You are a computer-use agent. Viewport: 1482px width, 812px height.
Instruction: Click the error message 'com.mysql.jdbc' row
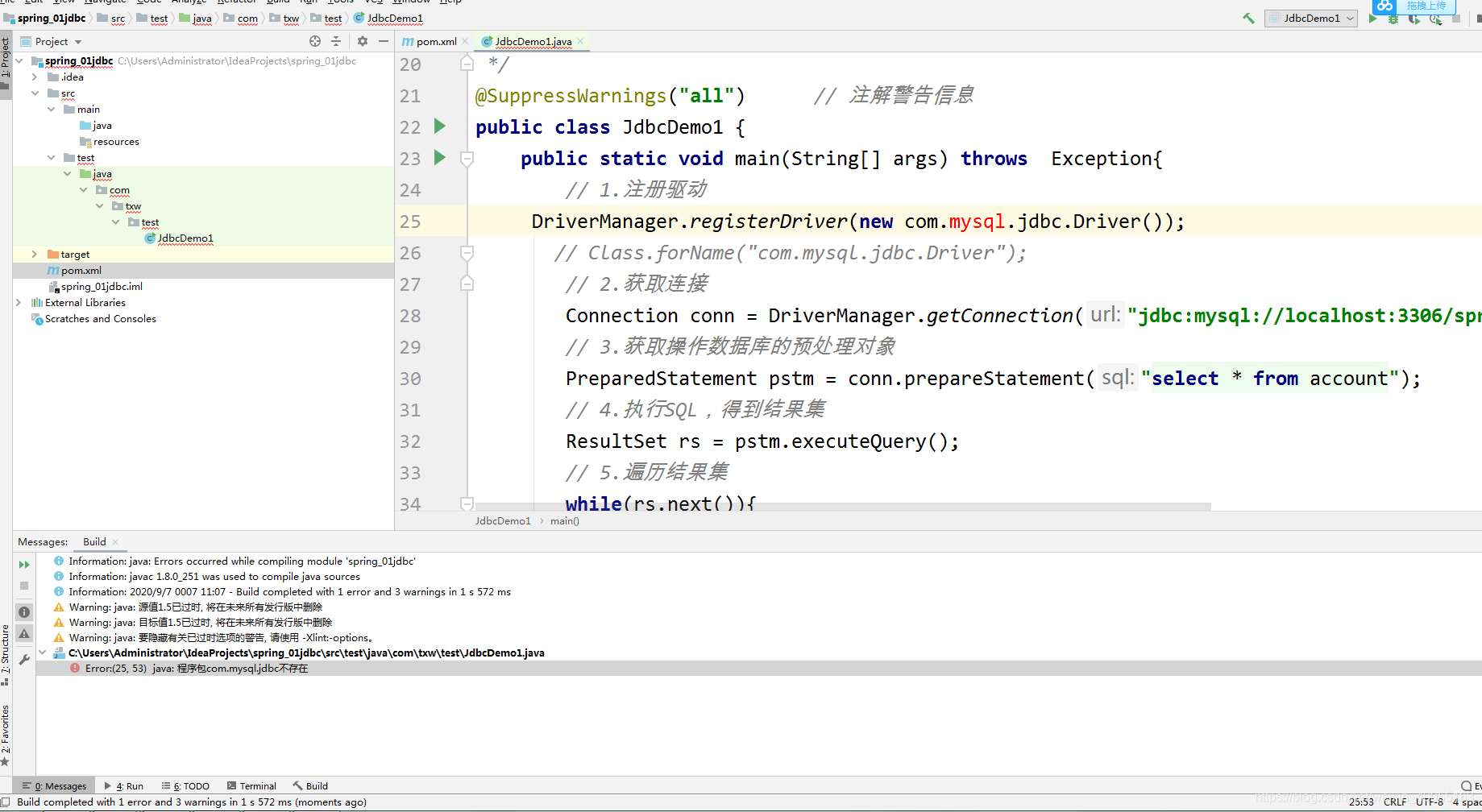click(x=758, y=669)
